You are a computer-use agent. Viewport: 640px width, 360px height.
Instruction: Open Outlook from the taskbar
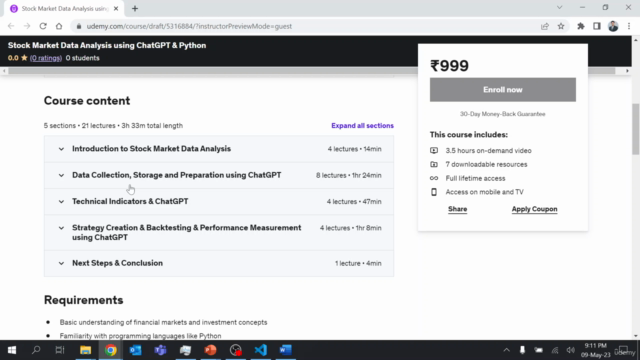coord(136,350)
